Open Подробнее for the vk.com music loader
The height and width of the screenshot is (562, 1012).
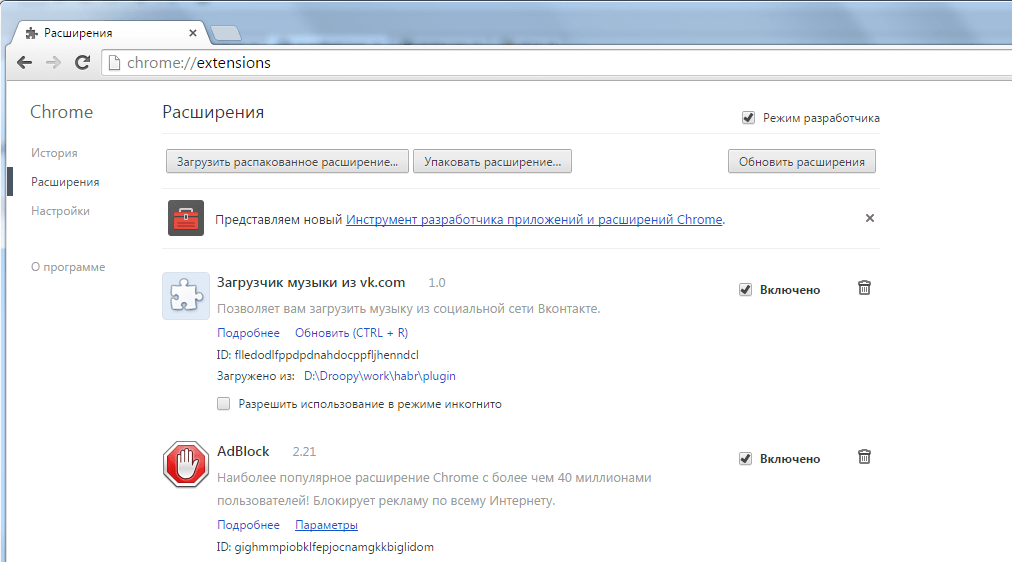coord(248,333)
